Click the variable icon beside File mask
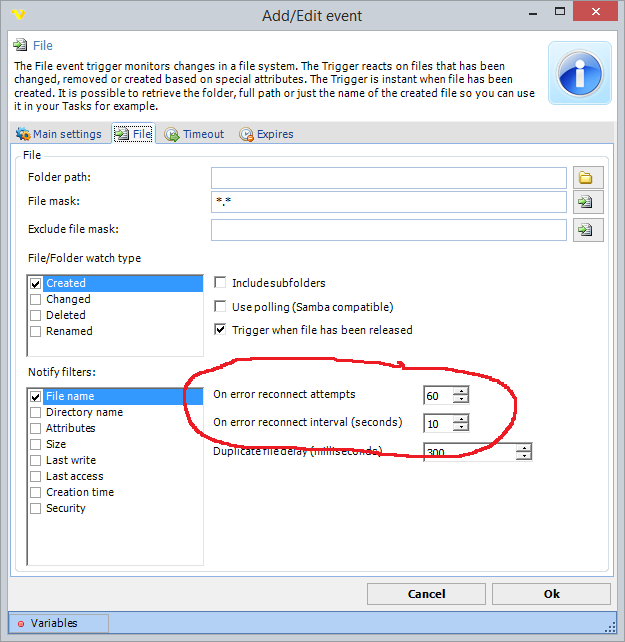Viewport: 625px width, 642px height. pyautogui.click(x=586, y=203)
